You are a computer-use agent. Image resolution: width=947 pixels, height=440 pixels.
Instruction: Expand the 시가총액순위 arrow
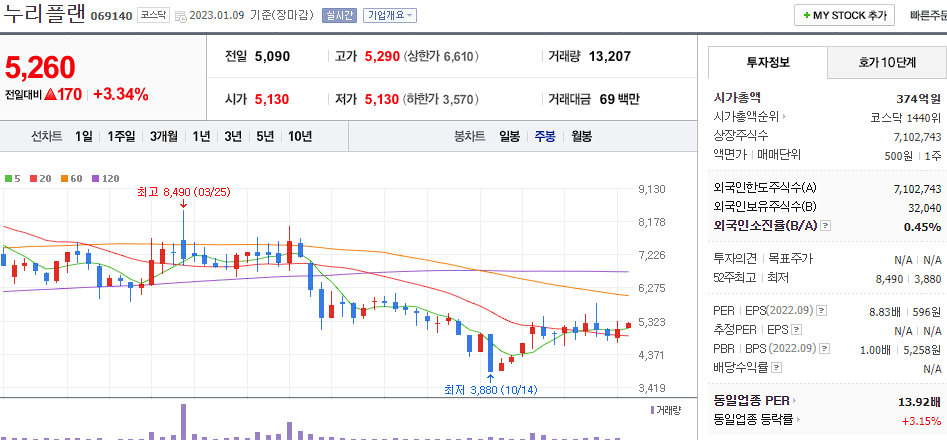pos(785,117)
